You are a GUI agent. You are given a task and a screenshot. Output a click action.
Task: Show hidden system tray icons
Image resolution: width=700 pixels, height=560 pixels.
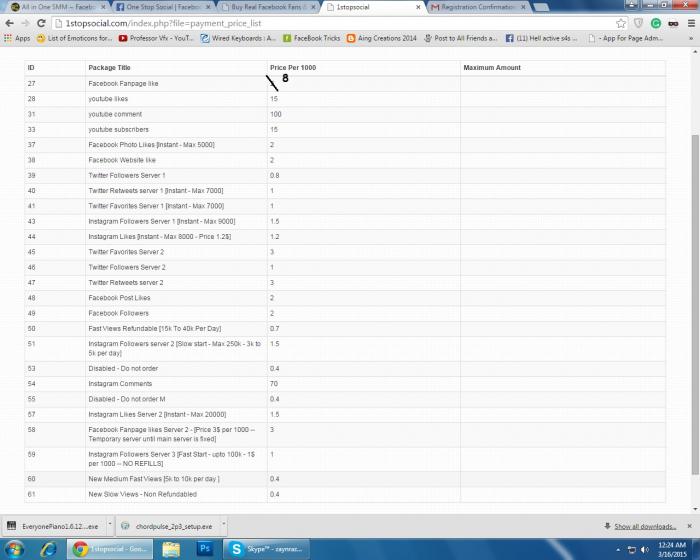[x=618, y=550]
